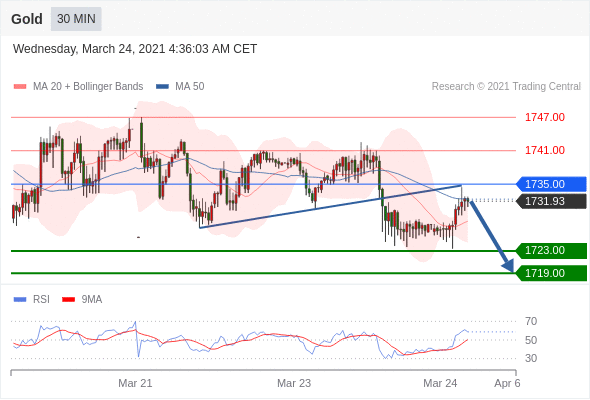Click the Mar 24 date axis label
Viewport: 590px width, 400px height.
click(x=440, y=383)
